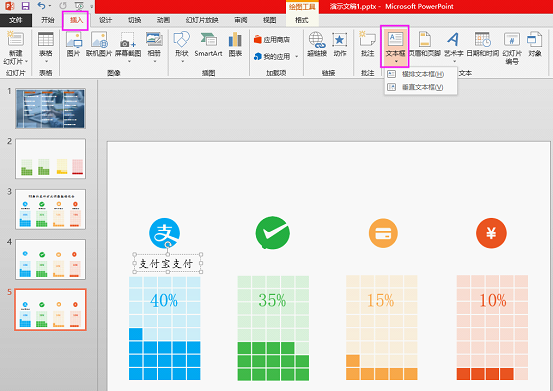553x391 pixels.
Task: Click the Screenshot icon
Action: click(x=128, y=39)
